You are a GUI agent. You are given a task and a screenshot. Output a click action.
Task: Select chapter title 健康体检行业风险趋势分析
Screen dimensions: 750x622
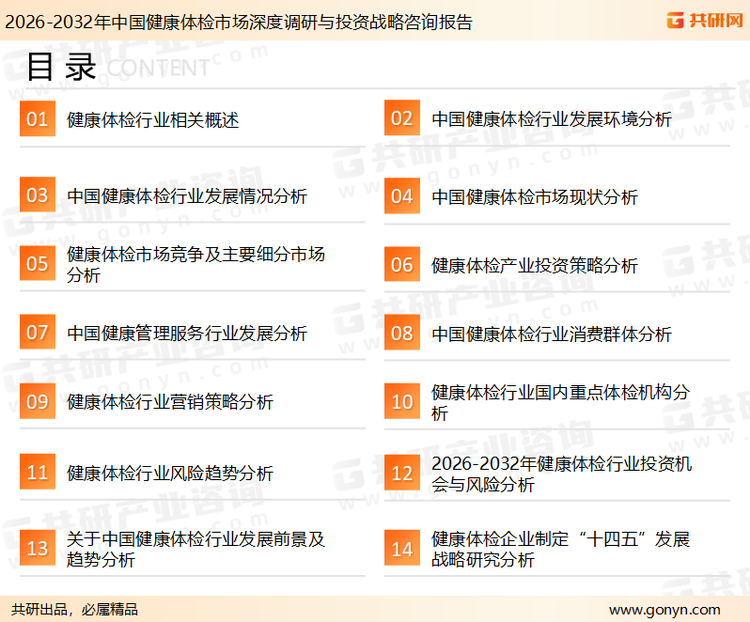[x=170, y=473]
